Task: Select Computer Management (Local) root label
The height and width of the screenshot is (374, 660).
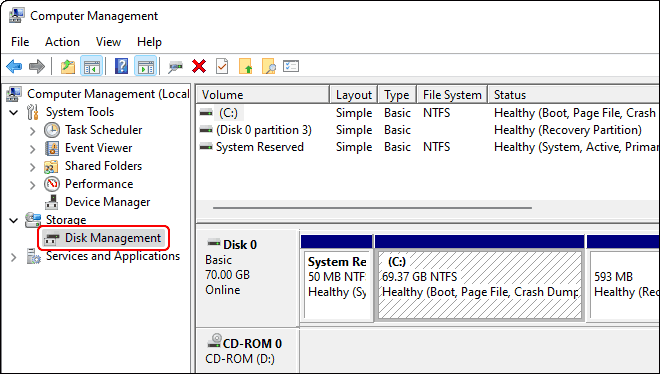Action: pos(108,94)
